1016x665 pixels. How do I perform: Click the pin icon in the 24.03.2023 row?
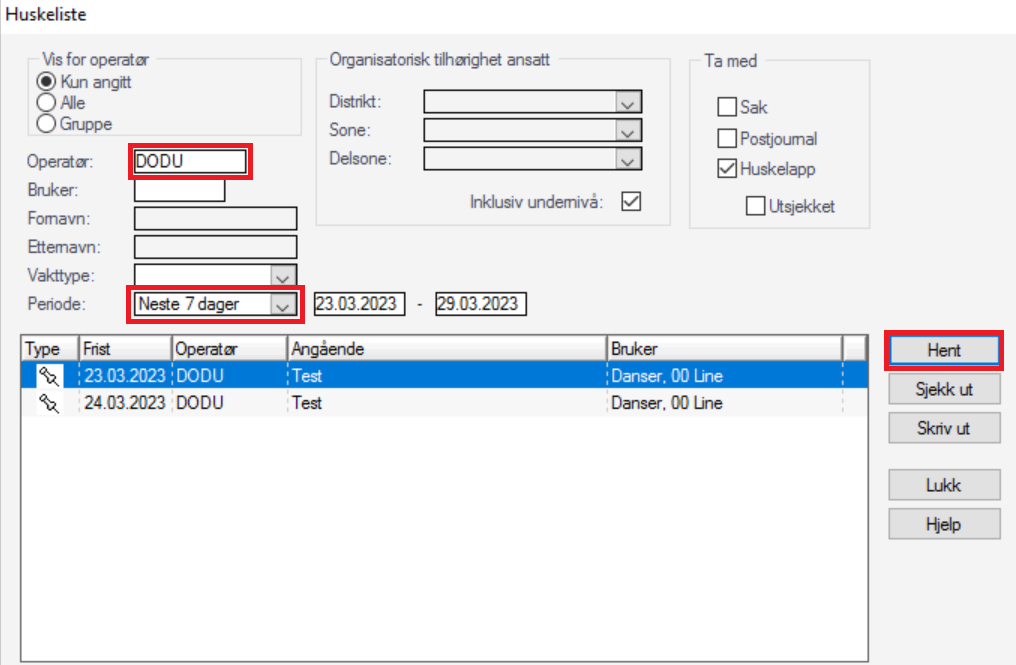(x=48, y=403)
